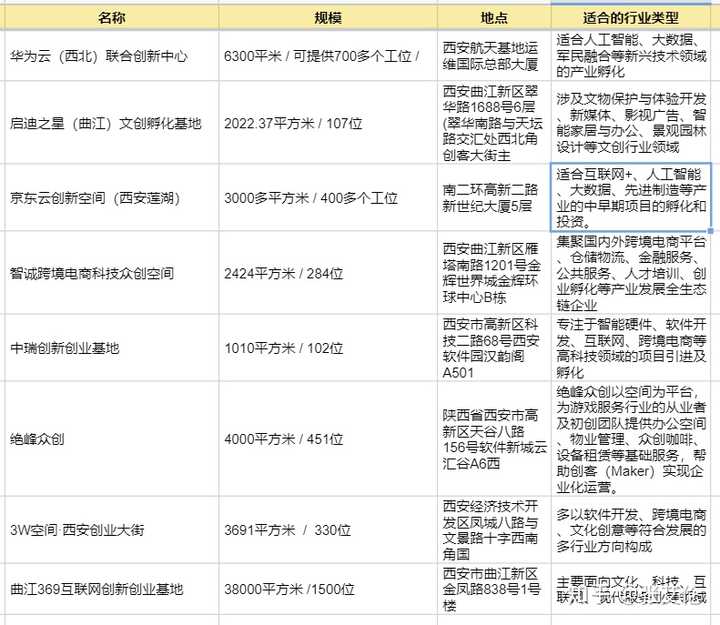This screenshot has width=720, height=625.
Task: Click the cell 西安航天基地运维国际总部大厦
Action: pos(494,56)
